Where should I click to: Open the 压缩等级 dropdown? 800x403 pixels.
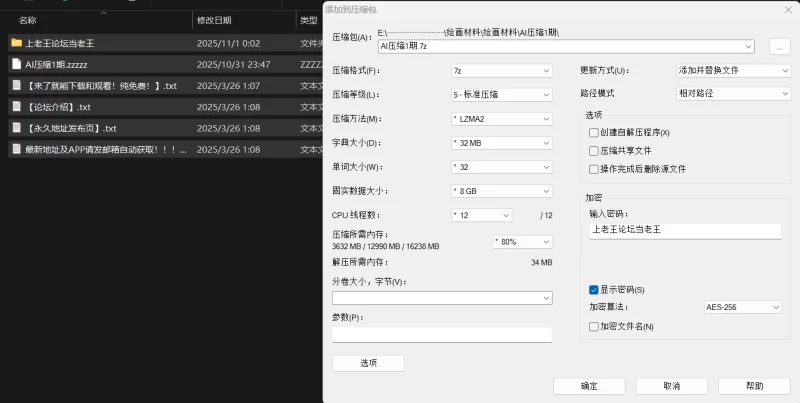coord(502,94)
